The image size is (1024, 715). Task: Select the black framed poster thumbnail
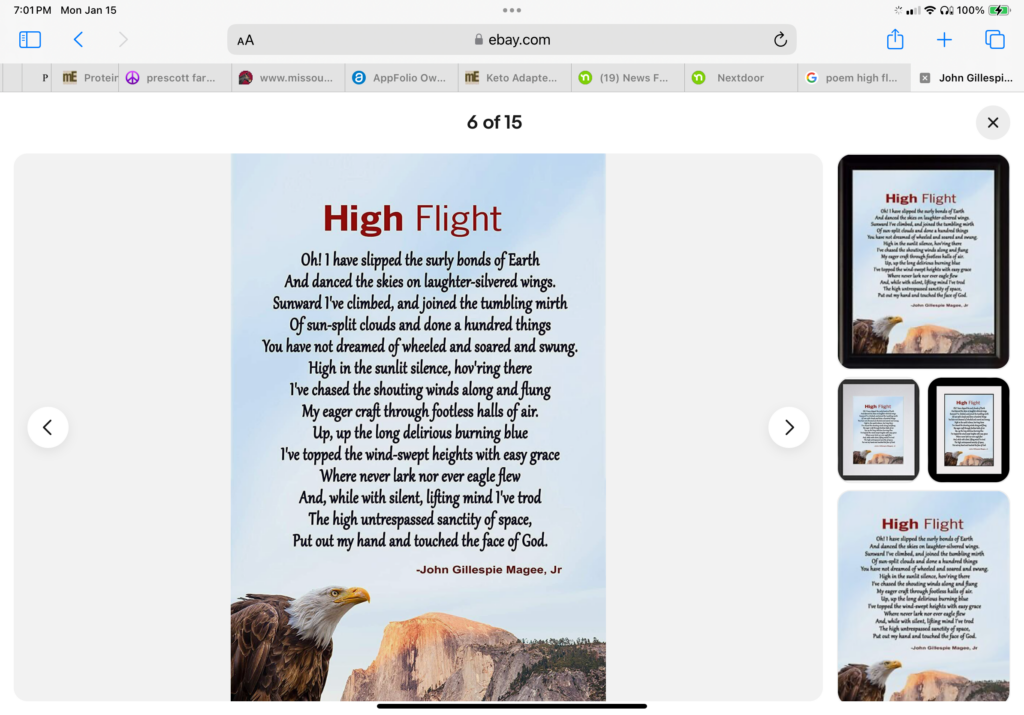tap(923, 261)
